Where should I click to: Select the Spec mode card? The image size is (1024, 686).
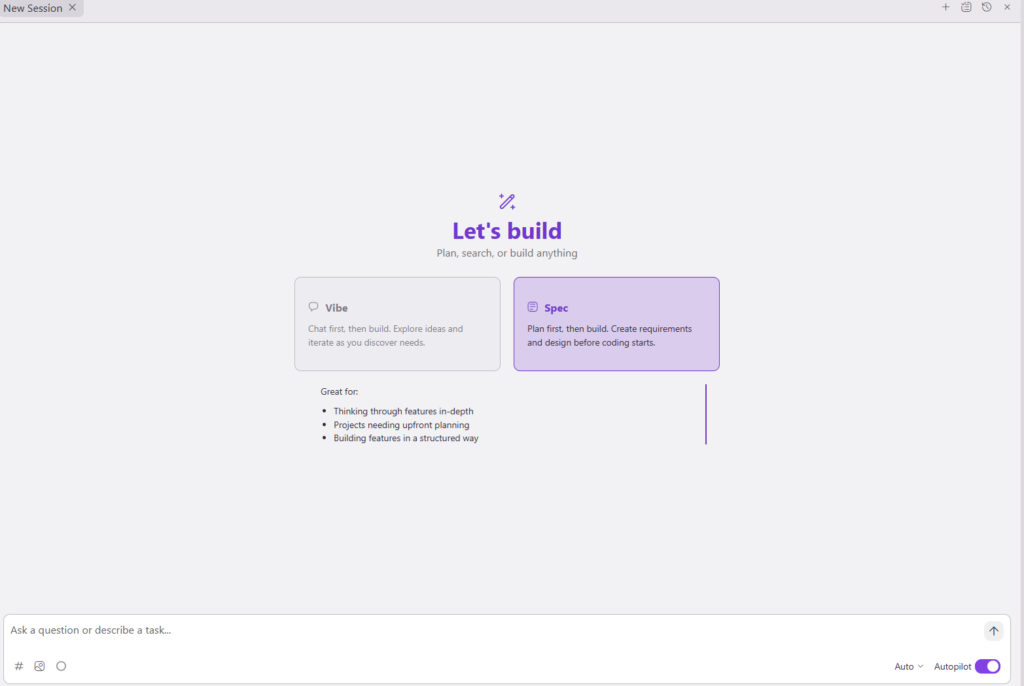[x=616, y=324]
